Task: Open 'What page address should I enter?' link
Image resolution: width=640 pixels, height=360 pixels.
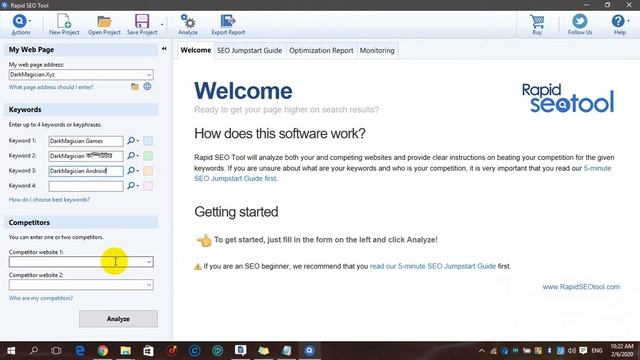Action: point(51,87)
